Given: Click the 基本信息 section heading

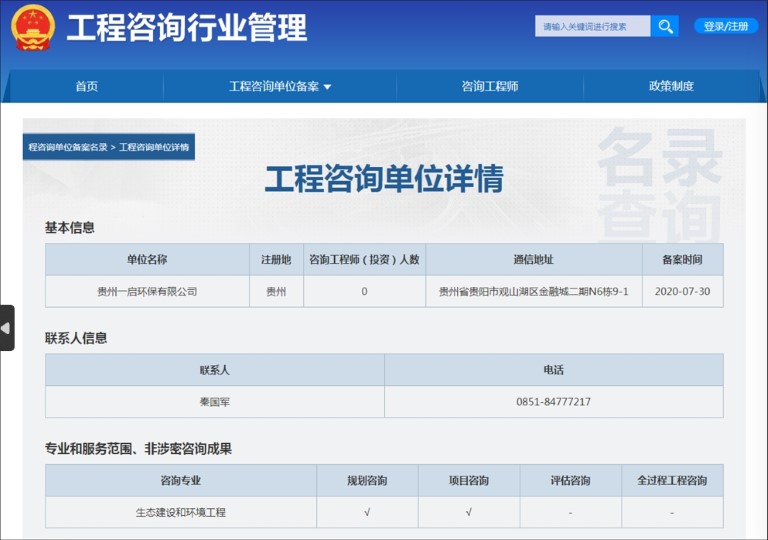Looking at the screenshot, I should 70,227.
